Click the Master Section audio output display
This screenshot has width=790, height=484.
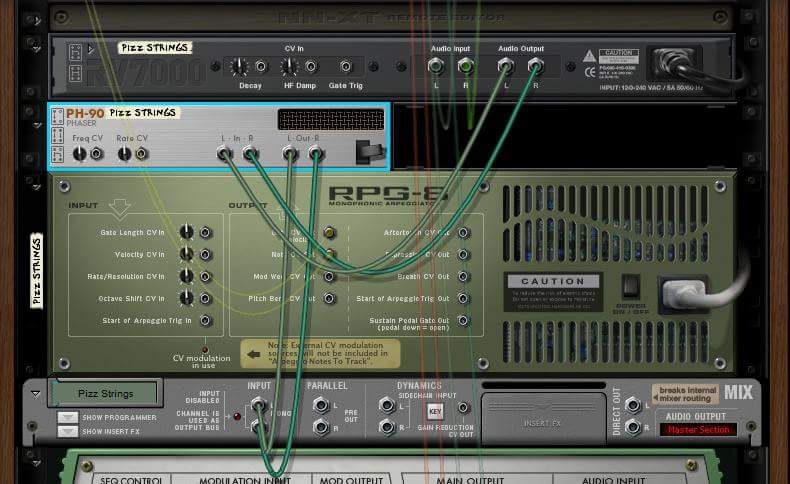point(698,430)
